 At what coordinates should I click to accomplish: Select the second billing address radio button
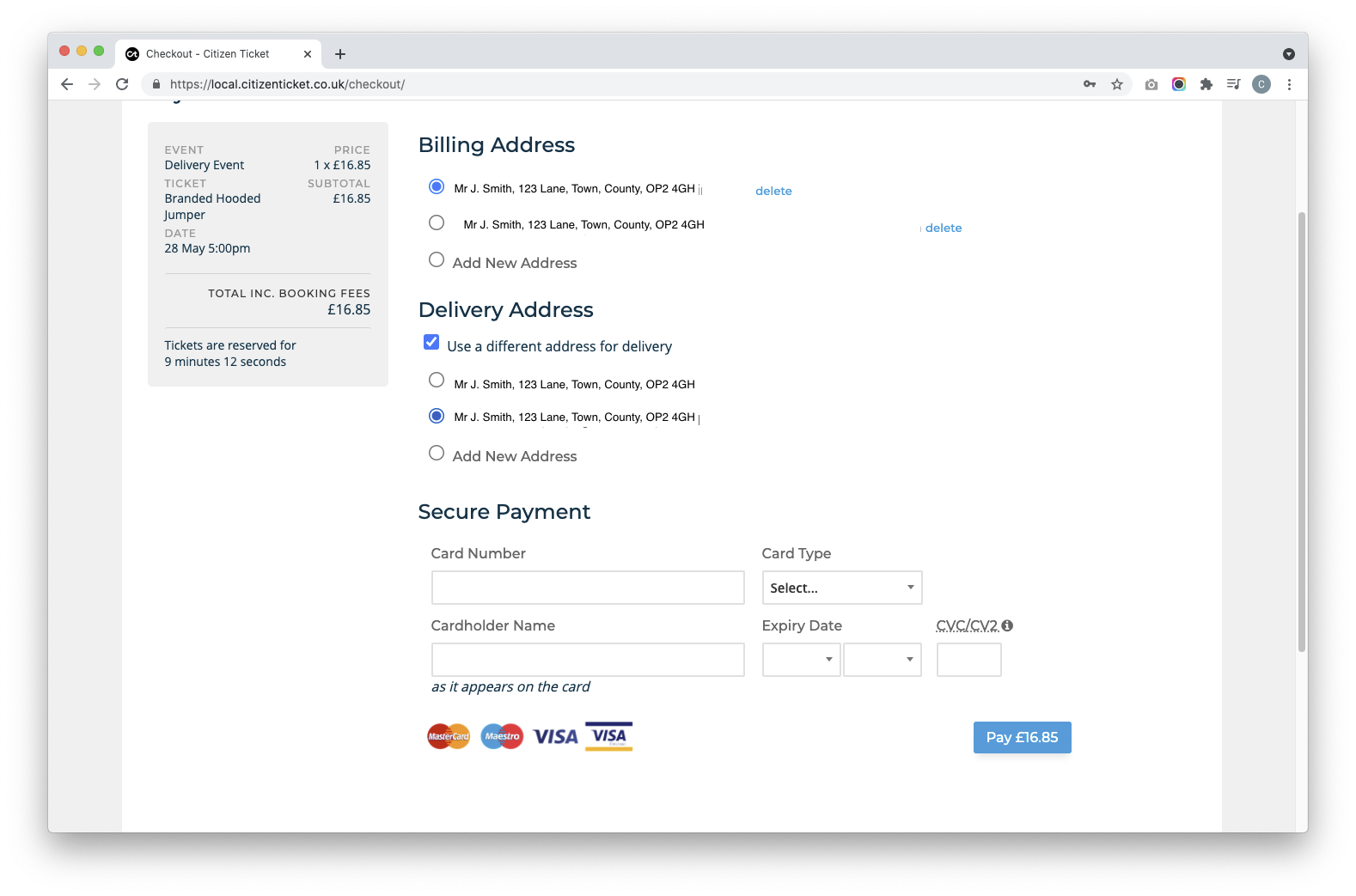click(437, 223)
